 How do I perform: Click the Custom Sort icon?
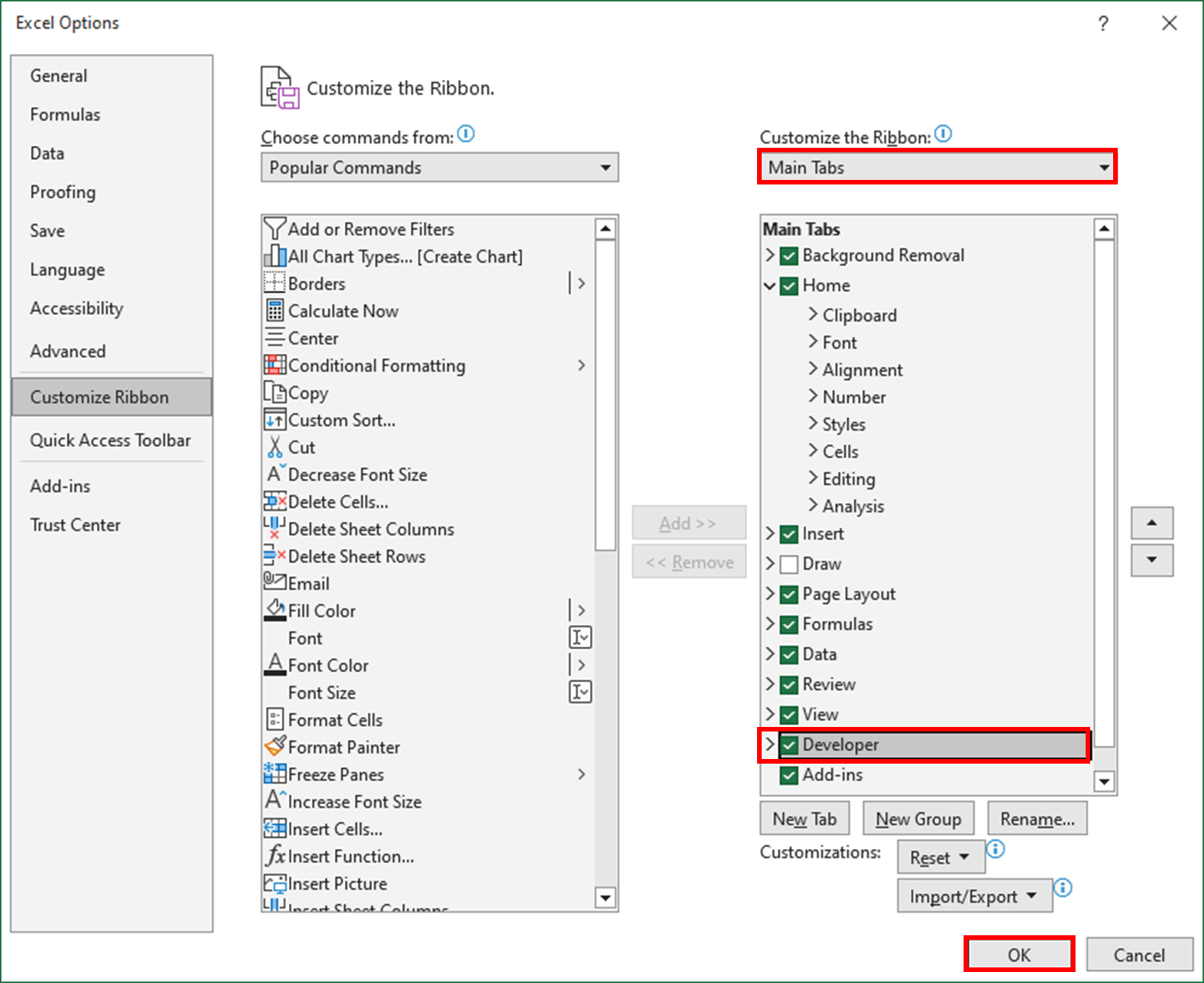click(x=274, y=419)
